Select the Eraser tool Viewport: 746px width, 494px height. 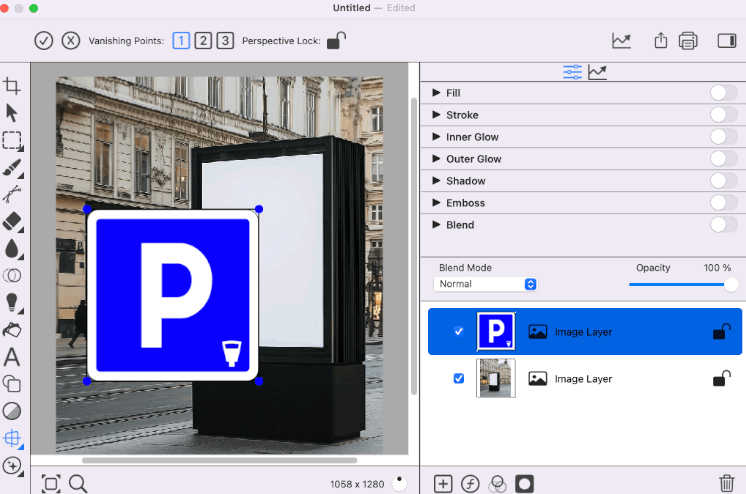(12, 221)
